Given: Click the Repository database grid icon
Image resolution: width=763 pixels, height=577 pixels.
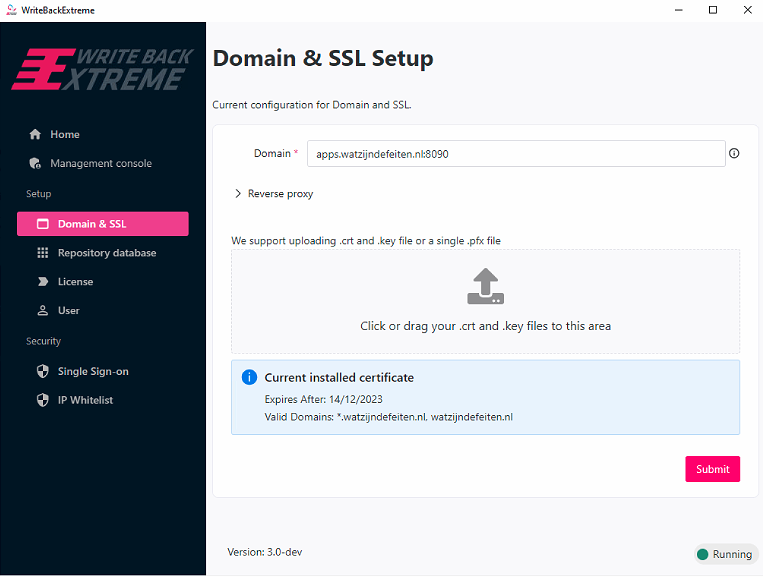Looking at the screenshot, I should (x=43, y=253).
